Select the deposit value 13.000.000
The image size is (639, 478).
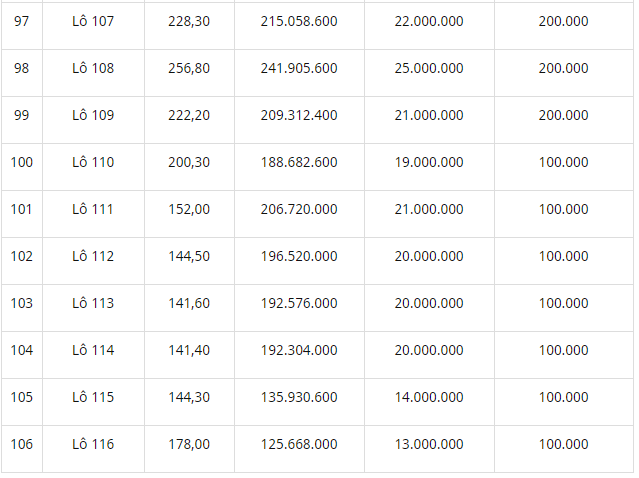(429, 444)
